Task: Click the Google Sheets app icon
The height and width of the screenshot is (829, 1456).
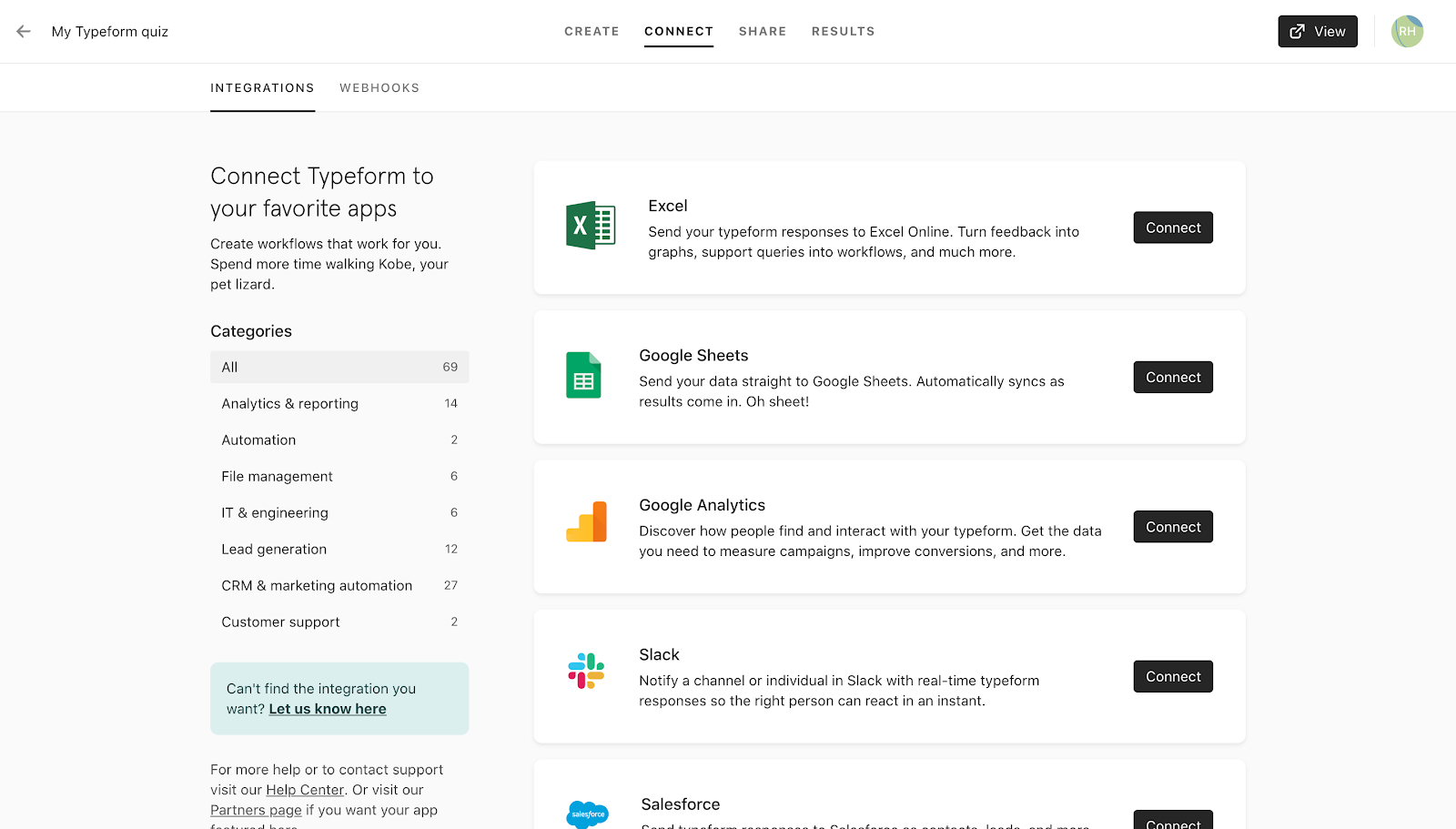Action: 583,375
